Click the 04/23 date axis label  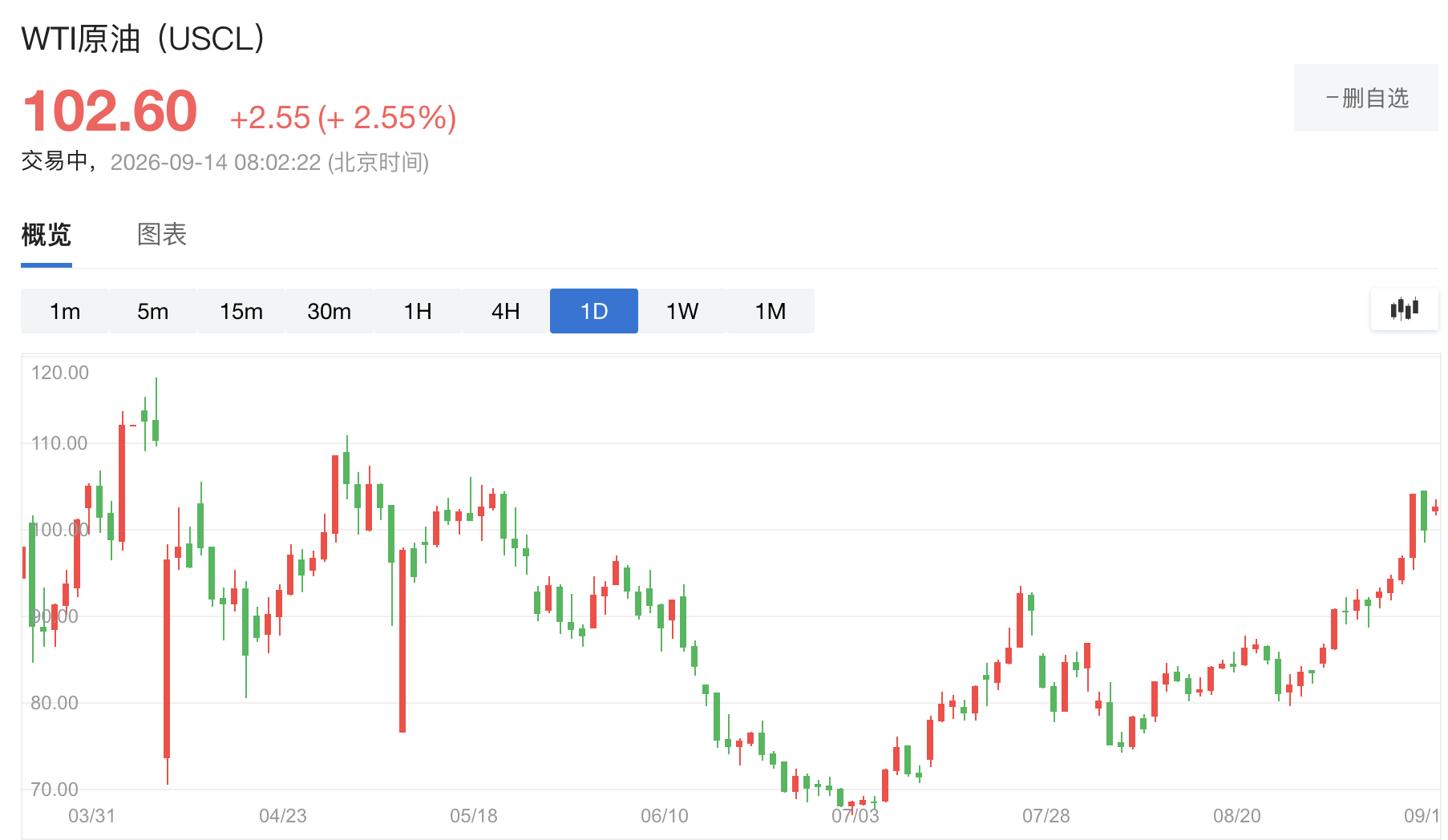pos(283,816)
